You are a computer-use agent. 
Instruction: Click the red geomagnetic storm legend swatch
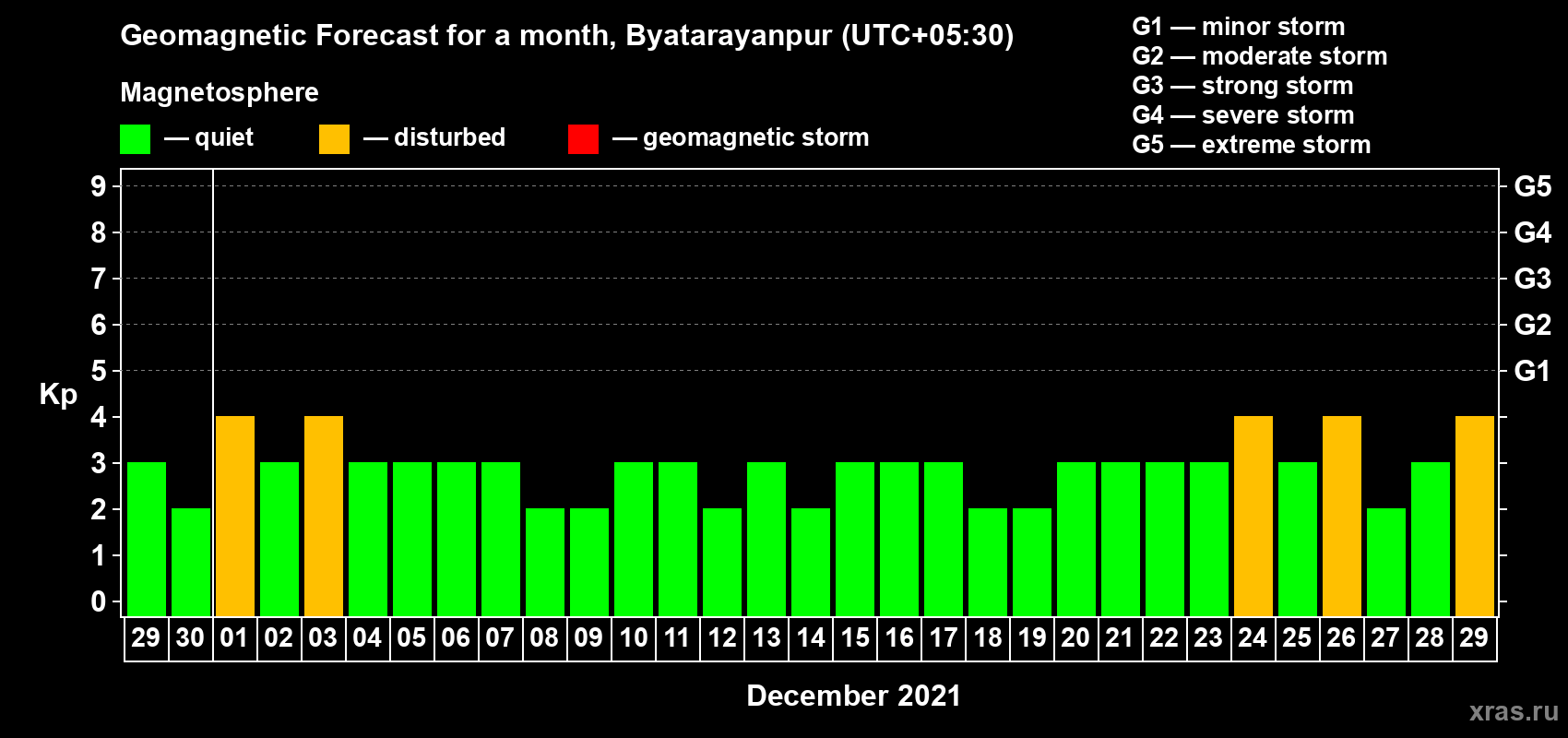pyautogui.click(x=583, y=139)
